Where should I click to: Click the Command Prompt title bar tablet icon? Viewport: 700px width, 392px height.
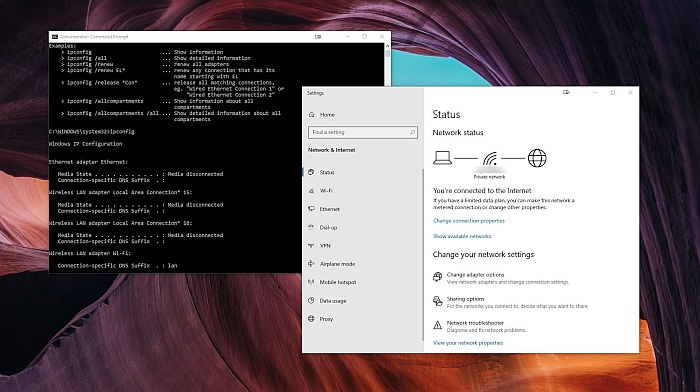pos(318,37)
